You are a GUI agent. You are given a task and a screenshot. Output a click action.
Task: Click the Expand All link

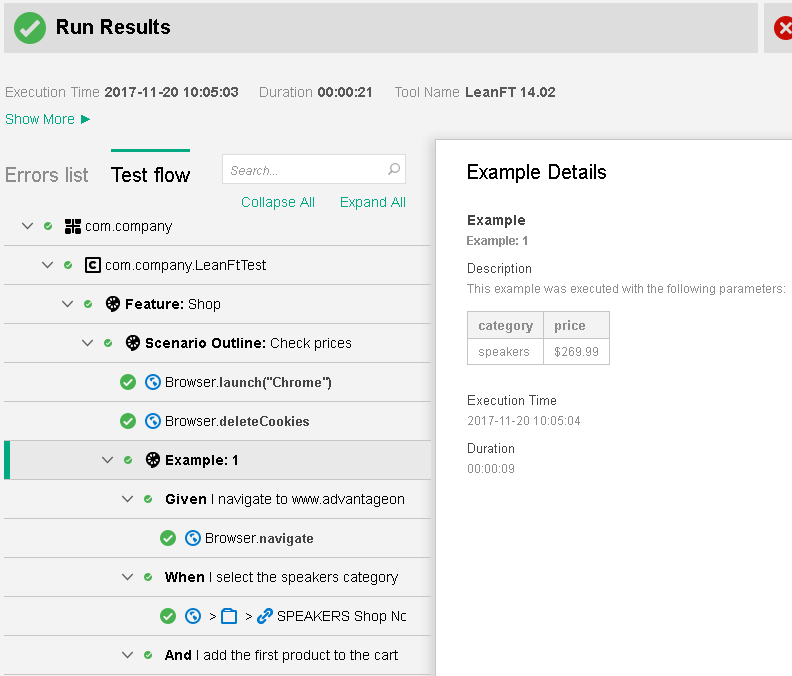[x=372, y=202]
